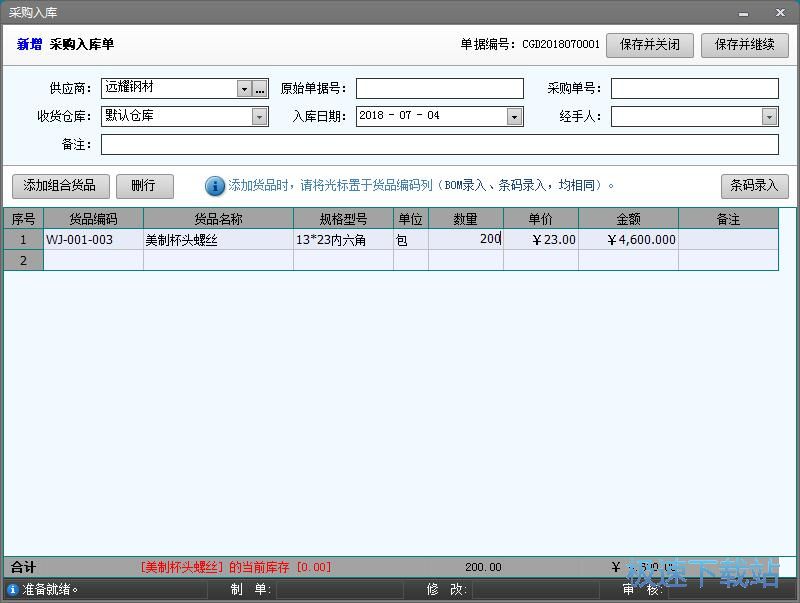Click the red current stock message in totals row

coord(236,567)
